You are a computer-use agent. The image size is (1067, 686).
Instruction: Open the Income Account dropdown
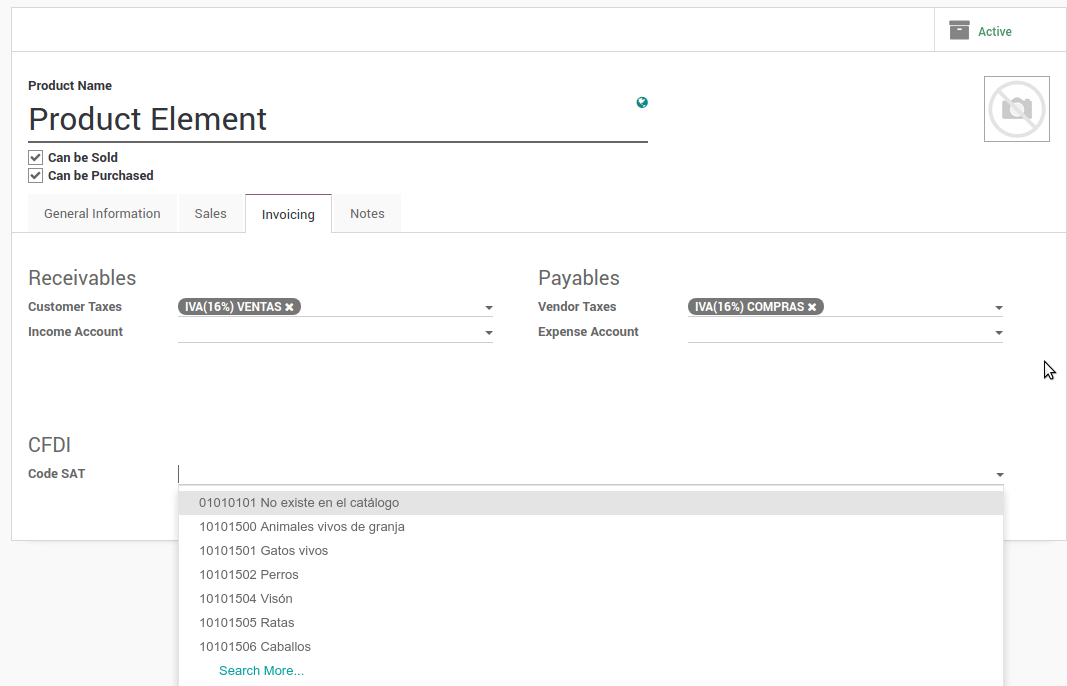(x=489, y=333)
